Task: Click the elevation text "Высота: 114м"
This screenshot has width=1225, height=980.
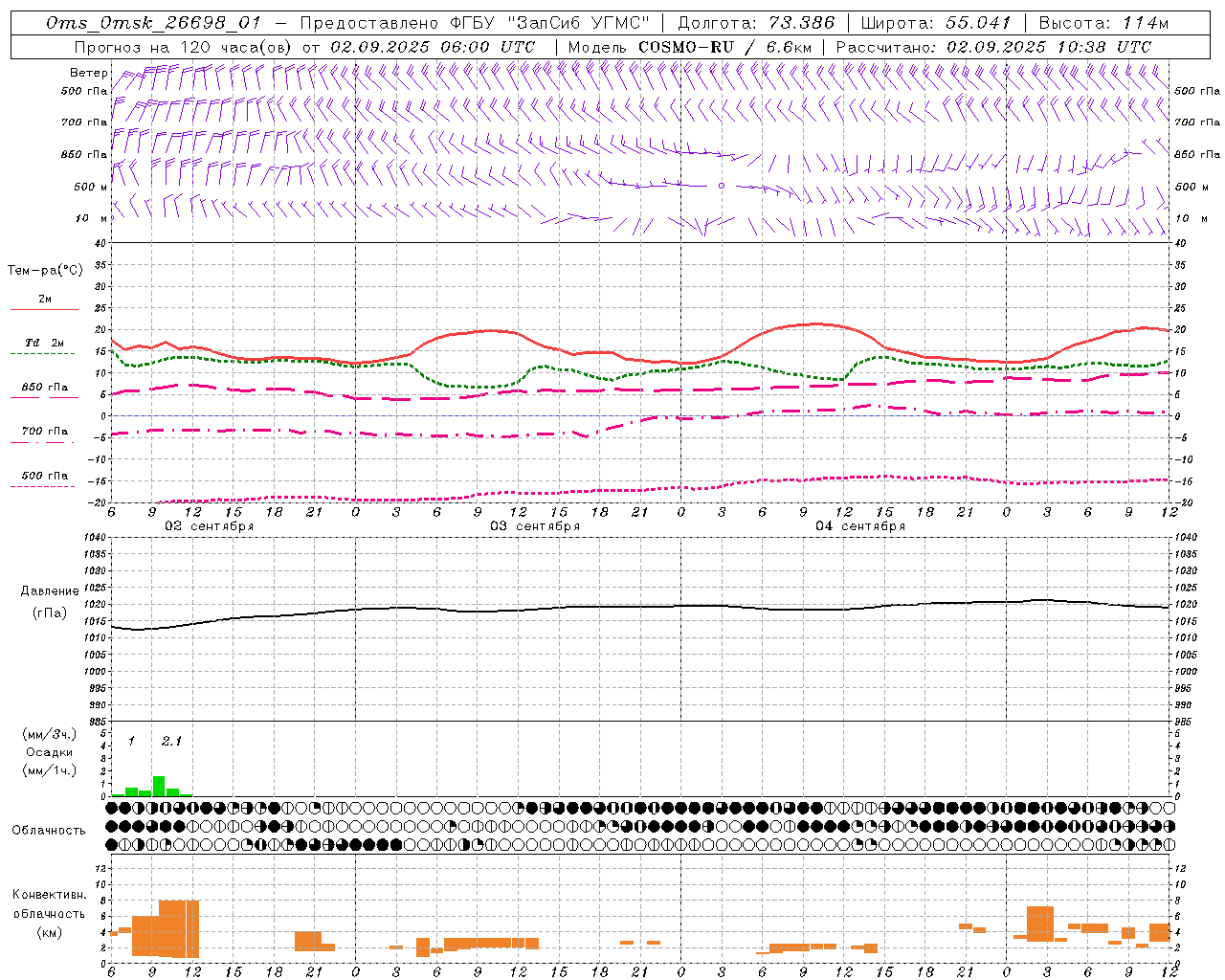Action: click(1103, 24)
